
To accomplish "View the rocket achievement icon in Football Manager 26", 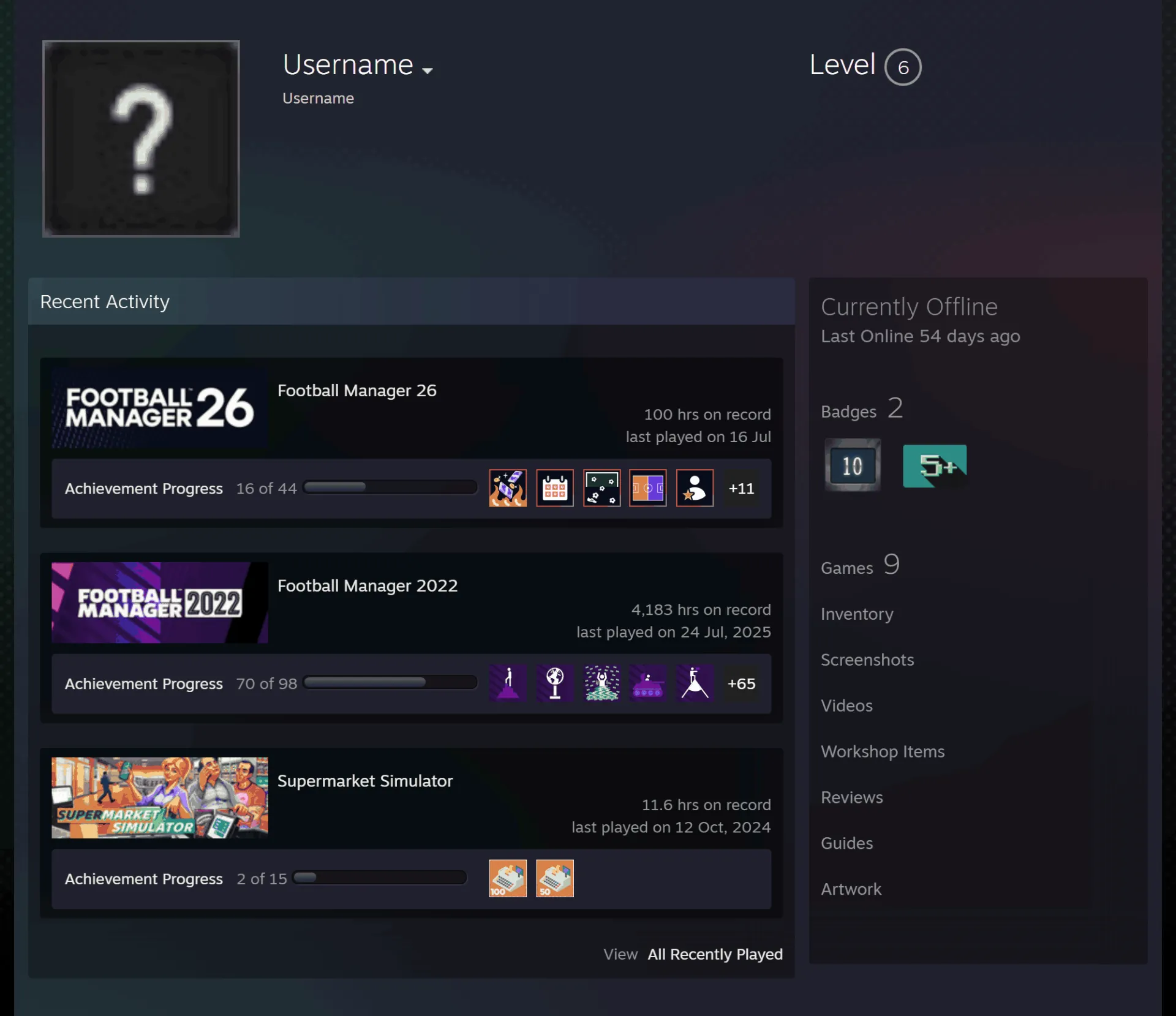I will tap(508, 488).
